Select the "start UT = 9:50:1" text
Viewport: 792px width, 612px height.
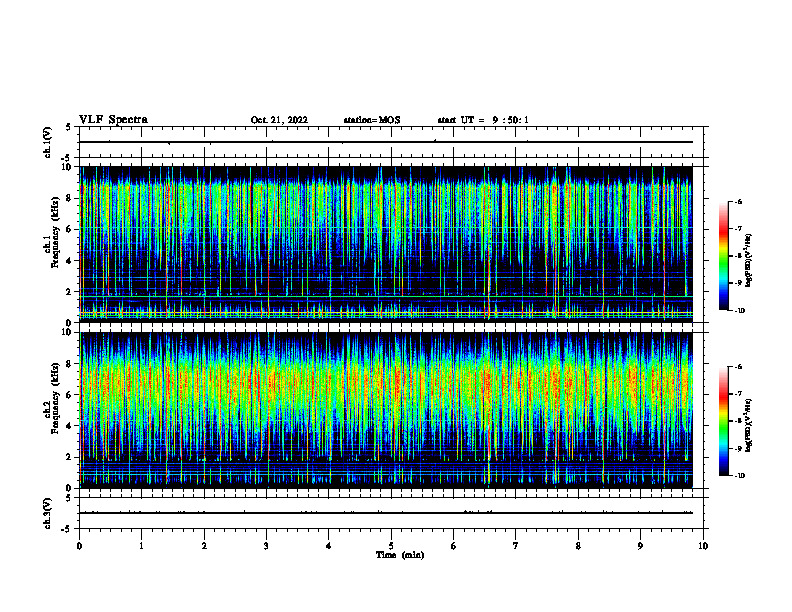(483, 120)
